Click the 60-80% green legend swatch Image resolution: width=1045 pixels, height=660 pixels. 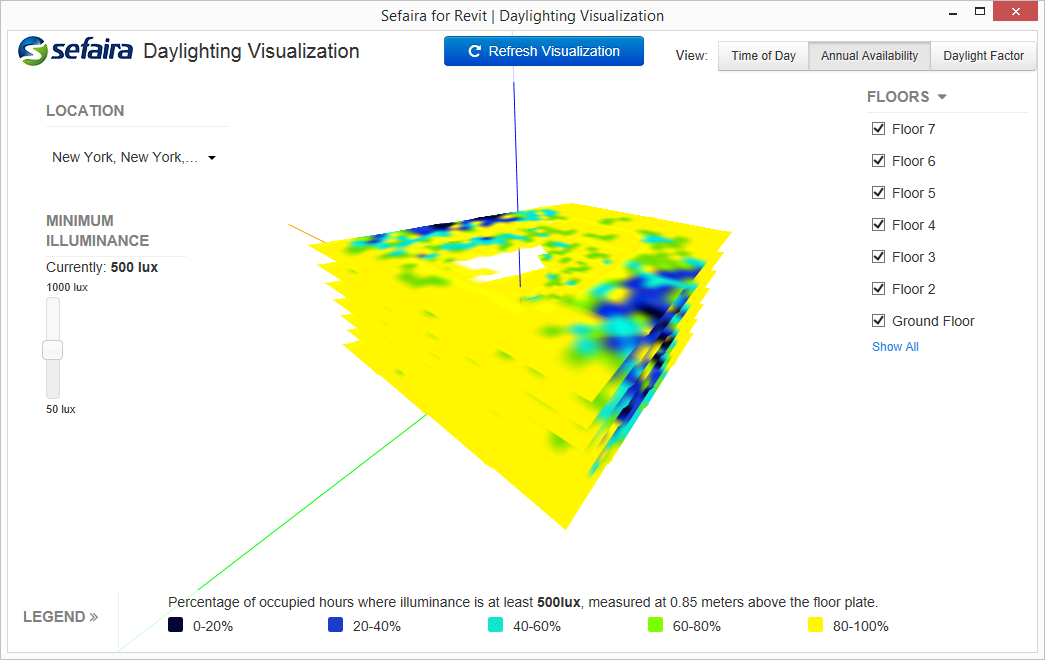656,626
